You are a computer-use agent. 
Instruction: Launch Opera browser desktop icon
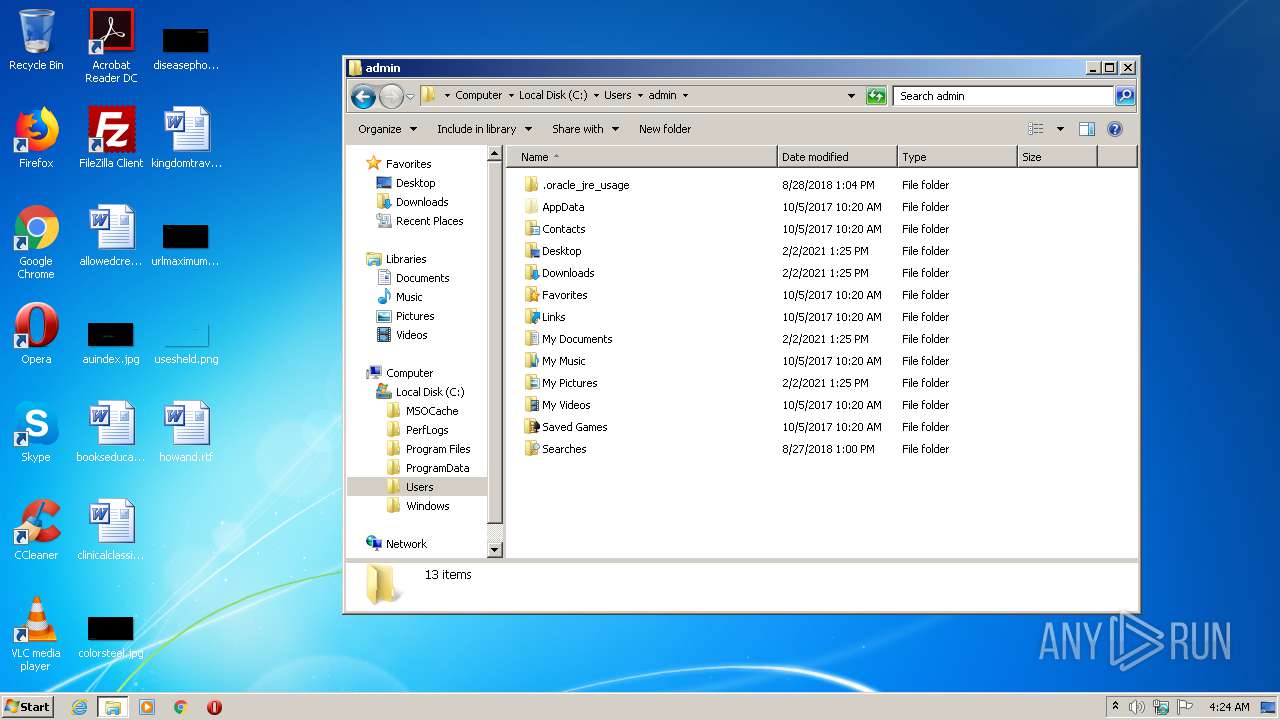36,334
